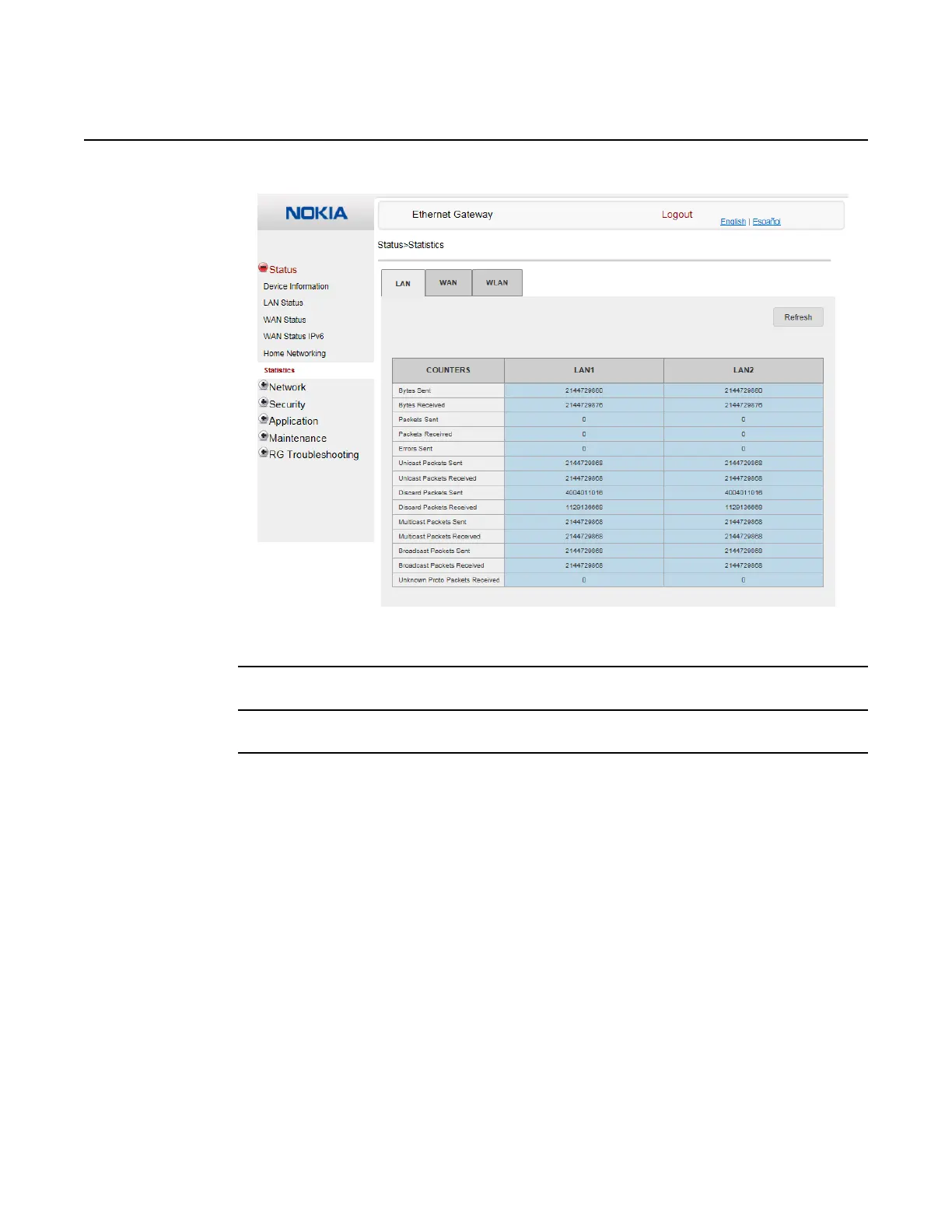The height and width of the screenshot is (1232, 952).
Task: Select the Multicast Packets Received row label
Action: point(439,537)
